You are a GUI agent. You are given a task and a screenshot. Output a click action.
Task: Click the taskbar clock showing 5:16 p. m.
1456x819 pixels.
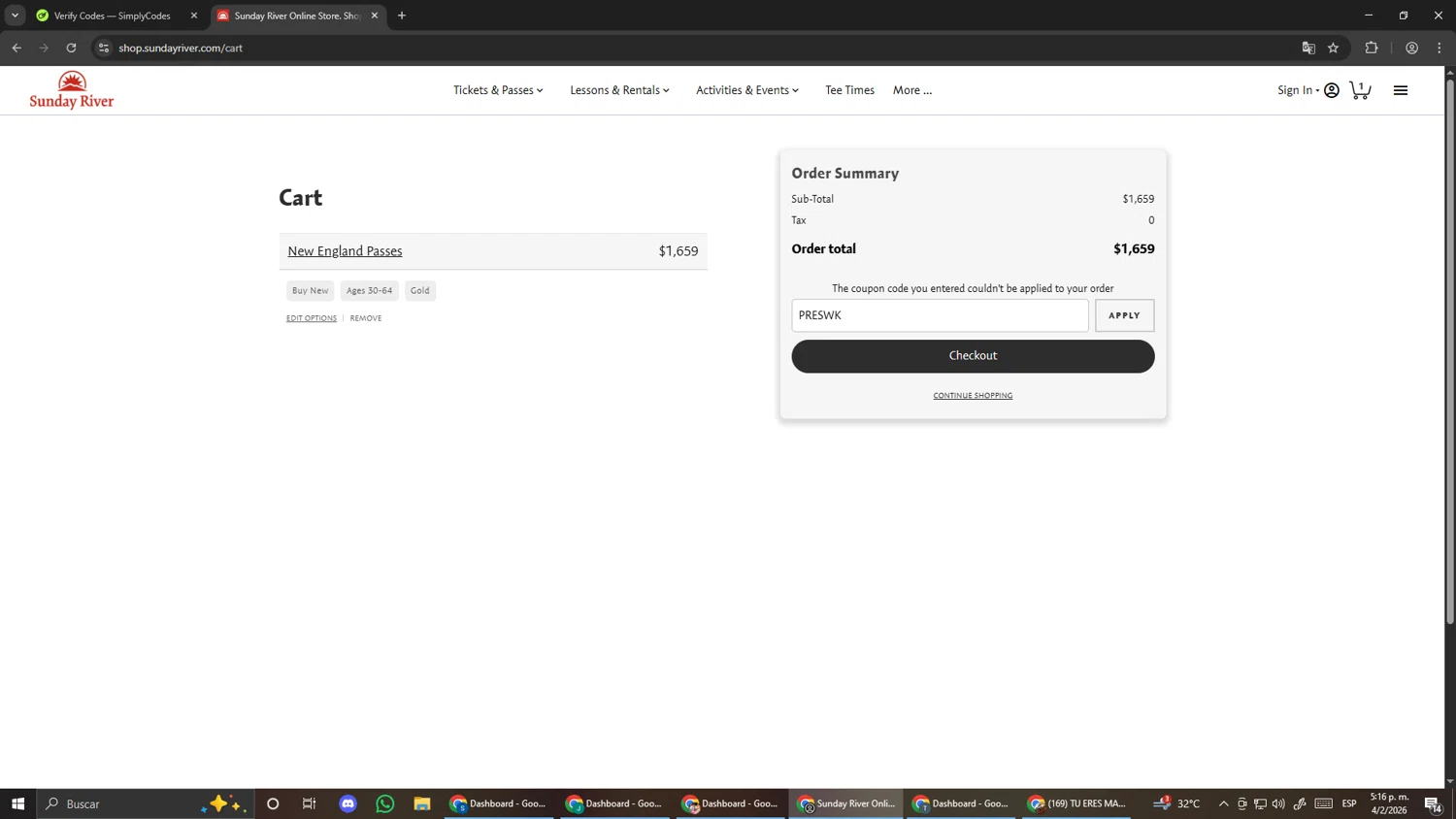click(x=1389, y=803)
